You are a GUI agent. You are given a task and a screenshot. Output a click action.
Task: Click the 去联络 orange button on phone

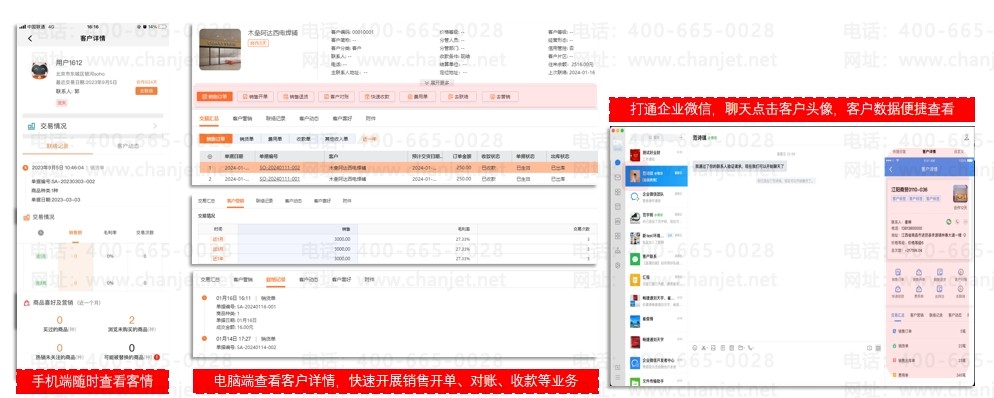146,91
